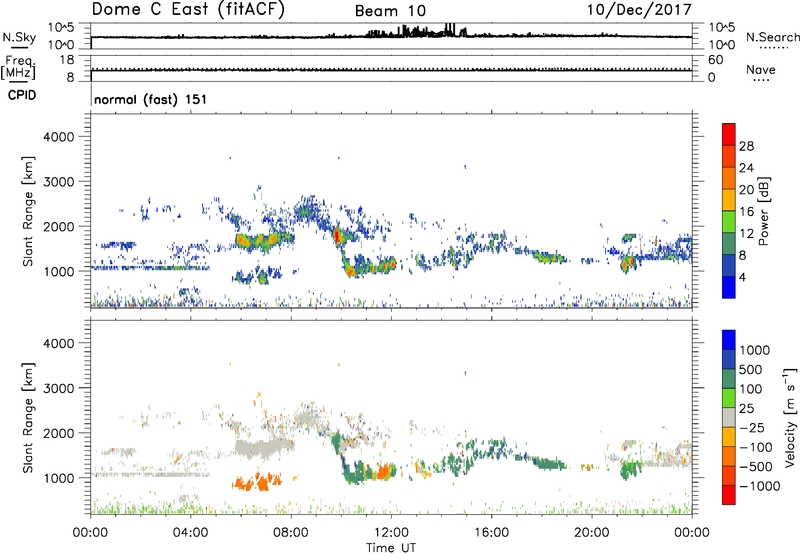Click the '04:00' time tick label

pos(190,533)
